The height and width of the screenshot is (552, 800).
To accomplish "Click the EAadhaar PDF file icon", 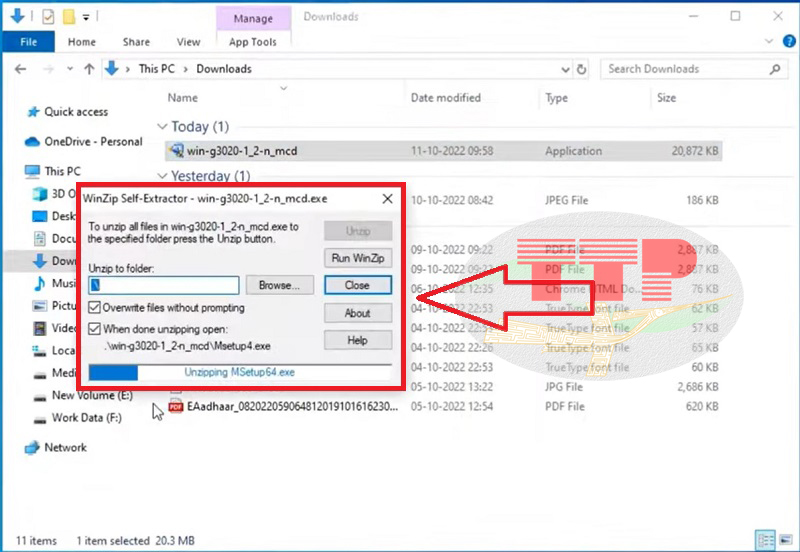I will point(176,407).
